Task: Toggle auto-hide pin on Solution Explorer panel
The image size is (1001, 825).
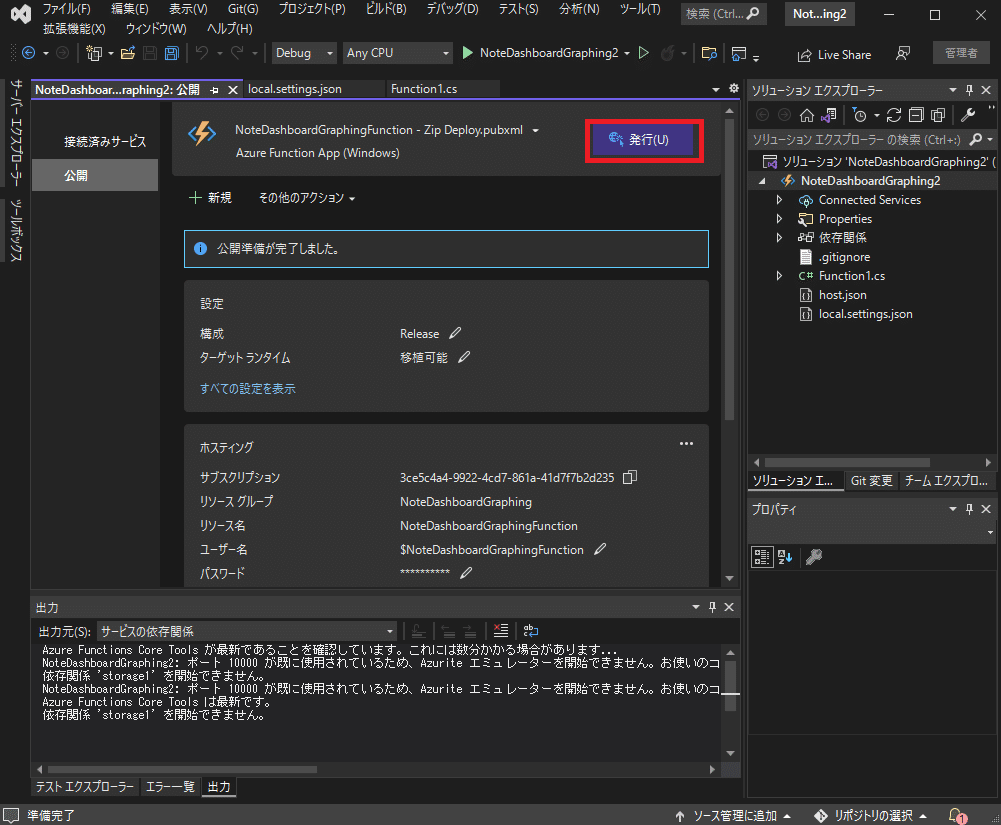Action: click(969, 90)
